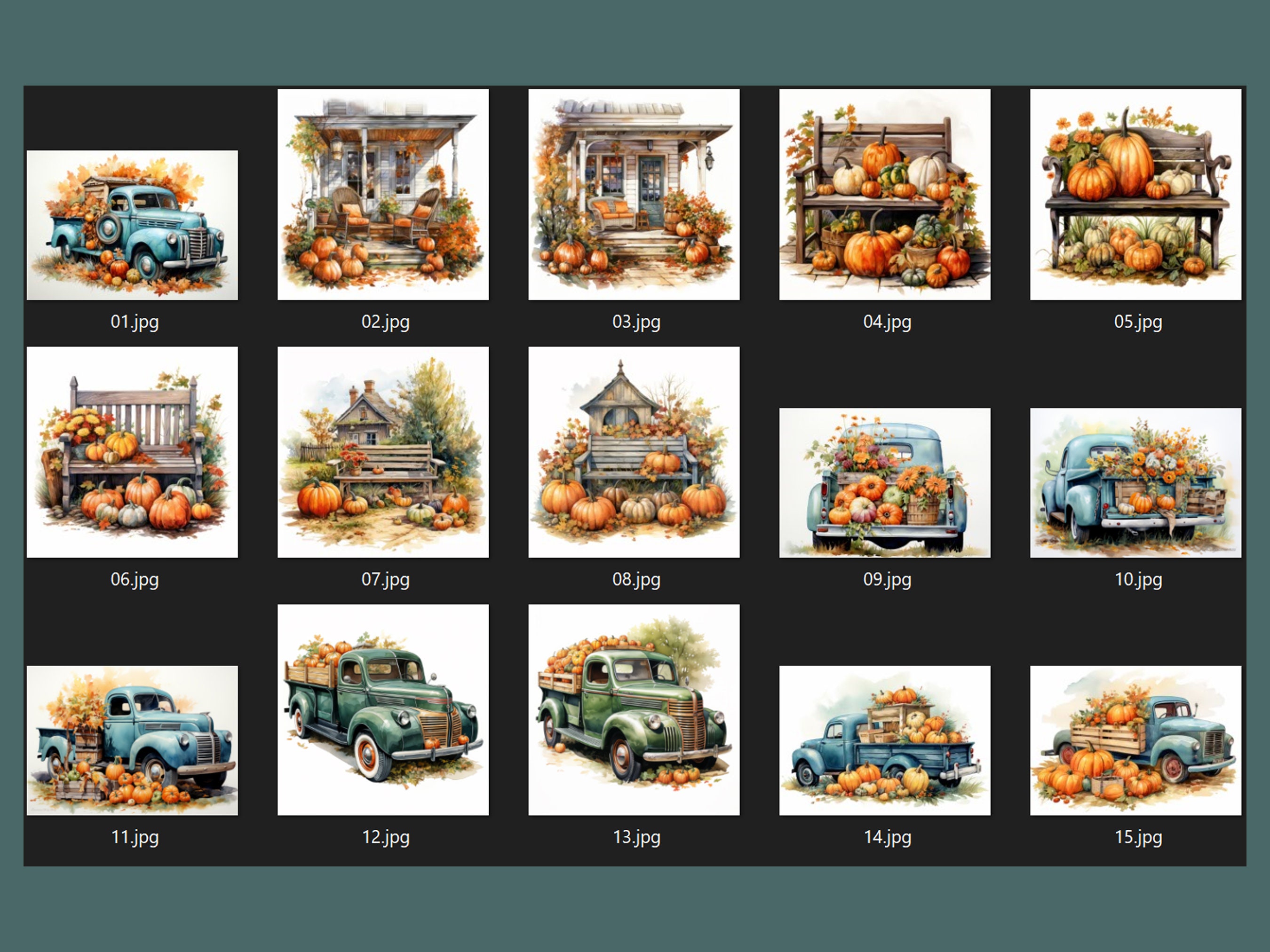Click the file name 06.jpg
The height and width of the screenshot is (952, 1270).
(x=135, y=580)
